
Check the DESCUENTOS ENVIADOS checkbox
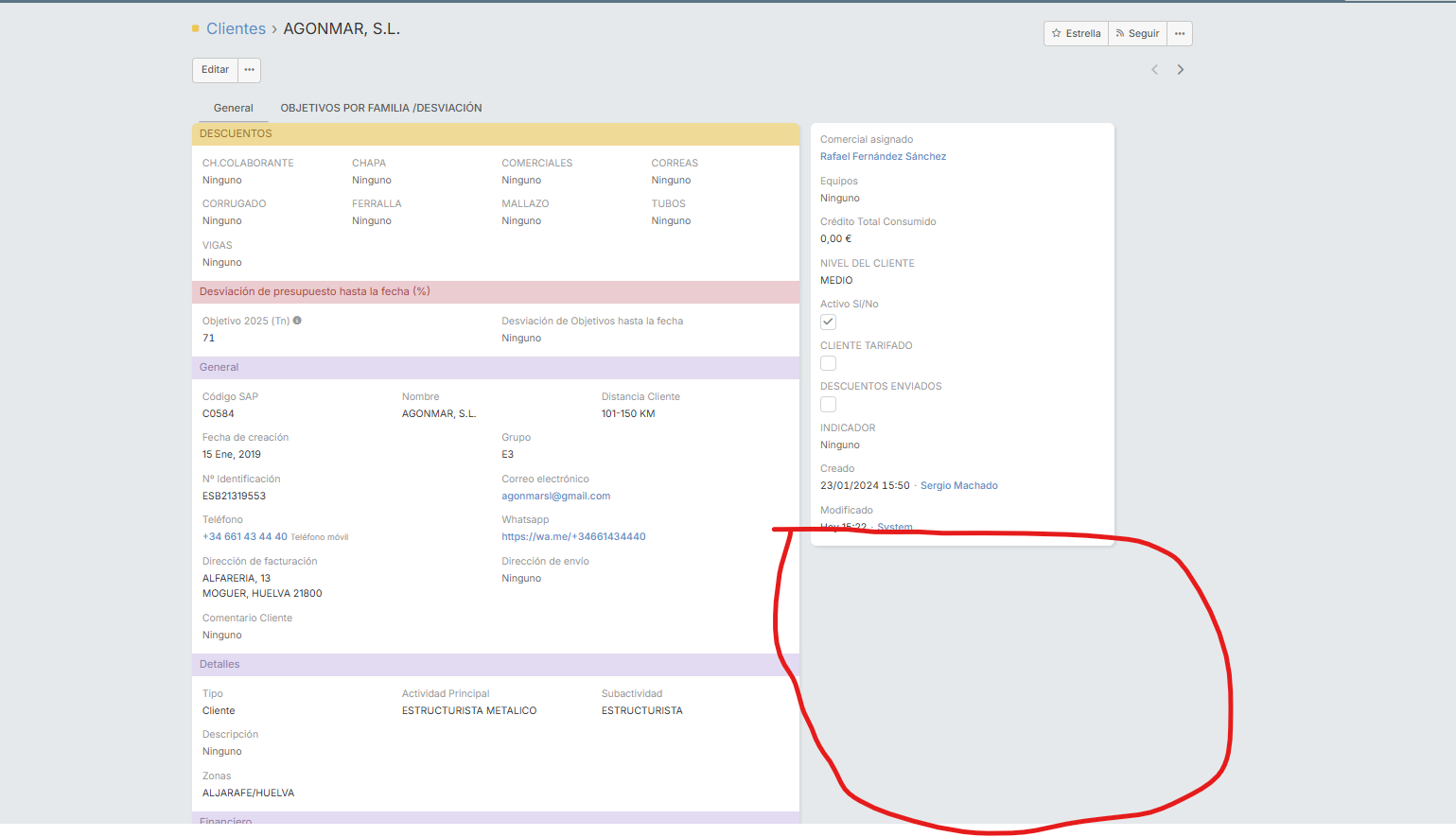point(828,404)
